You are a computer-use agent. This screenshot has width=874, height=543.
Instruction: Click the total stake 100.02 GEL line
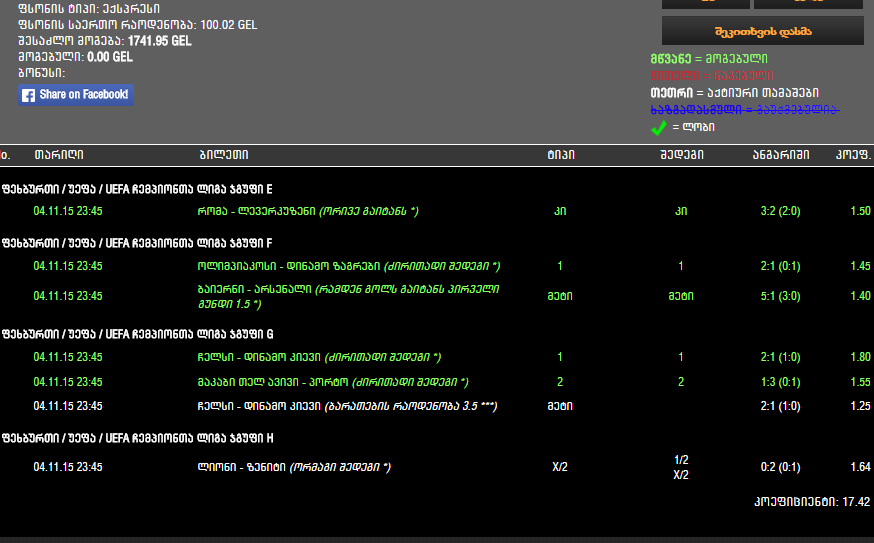click(138, 25)
